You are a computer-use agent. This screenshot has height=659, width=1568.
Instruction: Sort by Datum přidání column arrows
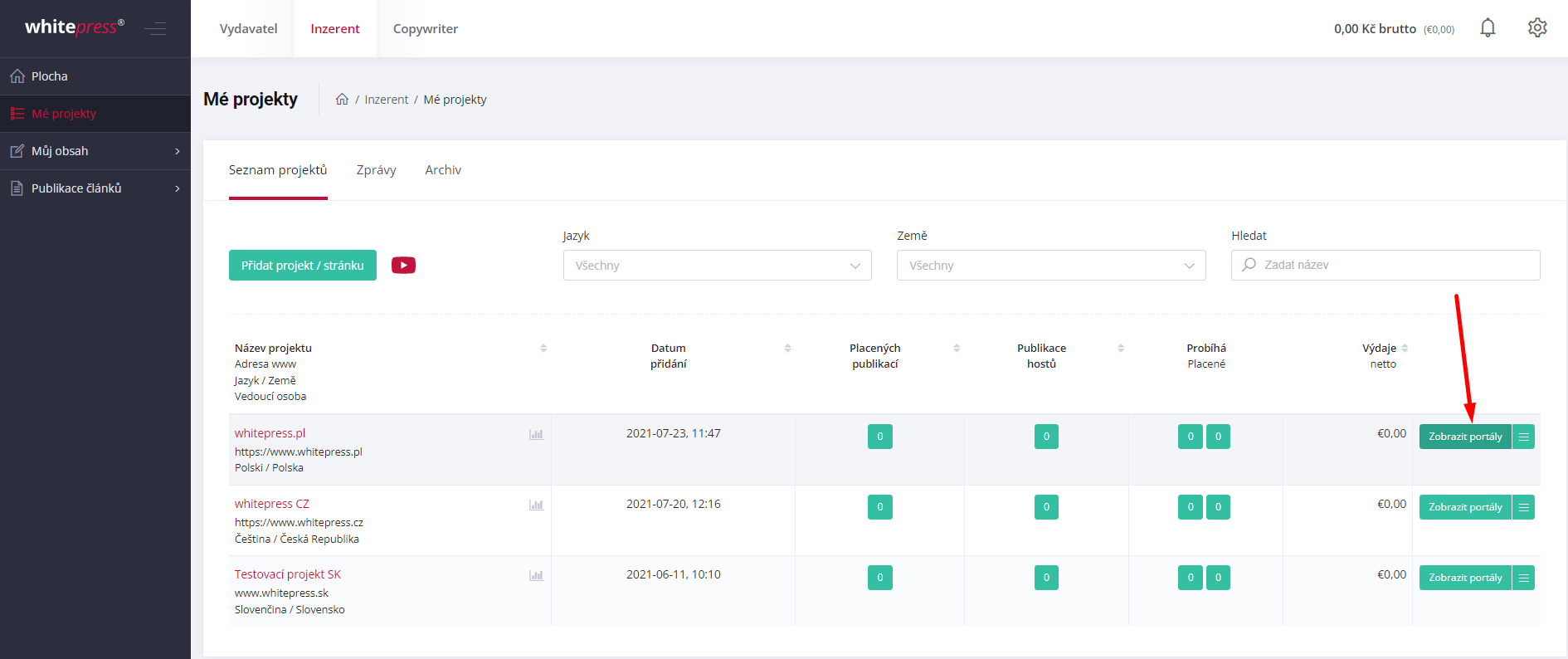click(x=787, y=348)
